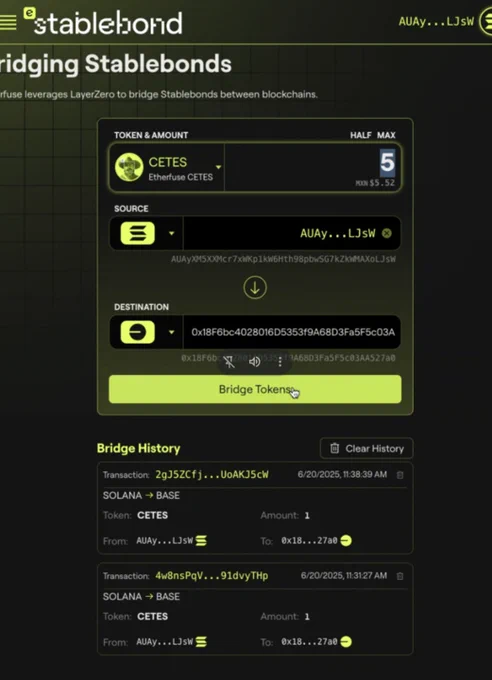Image resolution: width=492 pixels, height=680 pixels.
Task: Click the swap direction arrow icon
Action: pos(255,288)
